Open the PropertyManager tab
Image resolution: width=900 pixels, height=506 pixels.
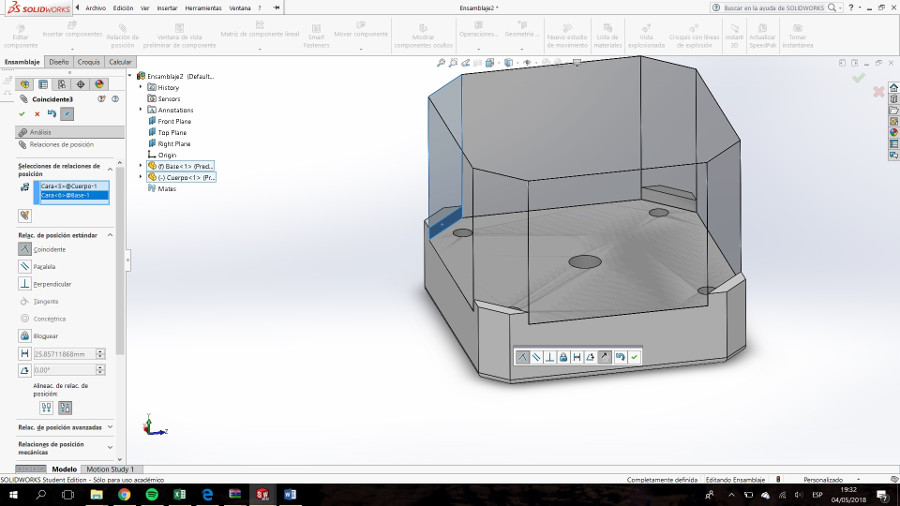43,84
